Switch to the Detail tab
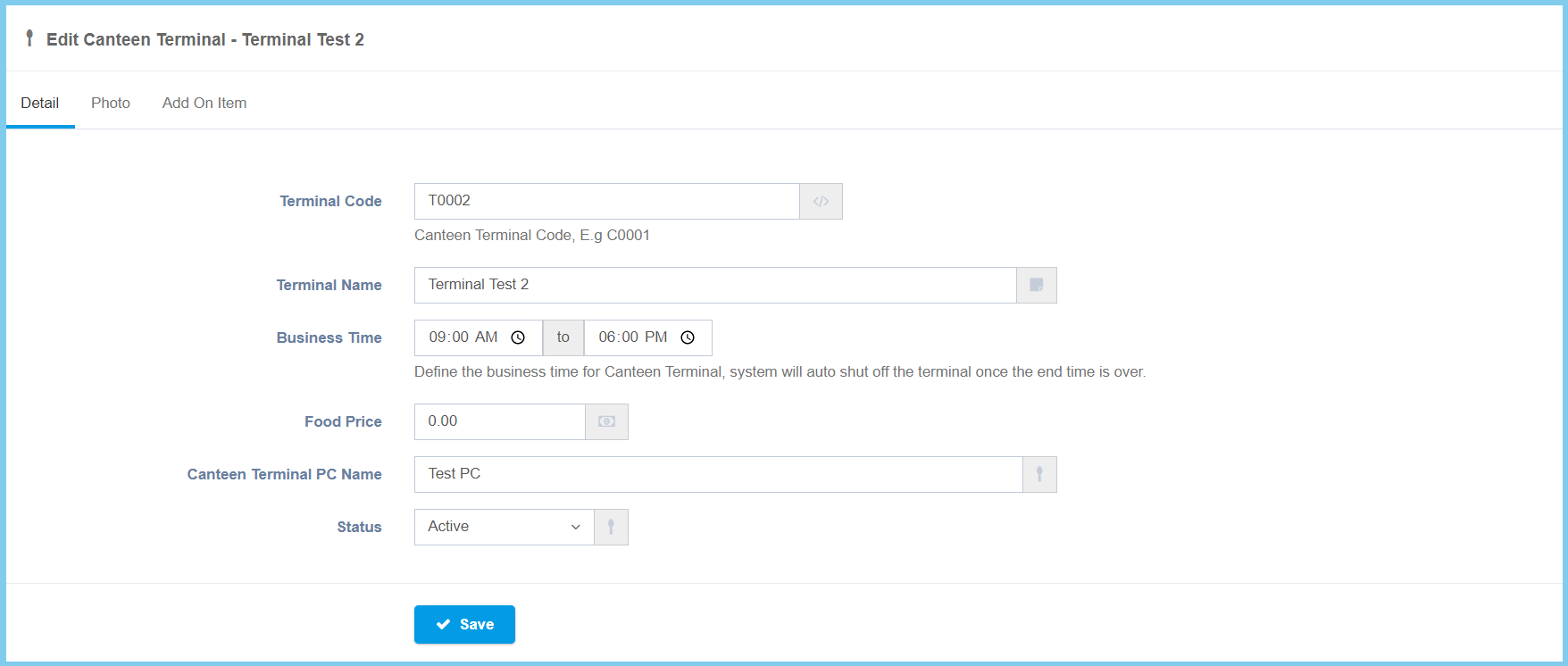Screen dimensions: 1568x666 tap(40, 104)
